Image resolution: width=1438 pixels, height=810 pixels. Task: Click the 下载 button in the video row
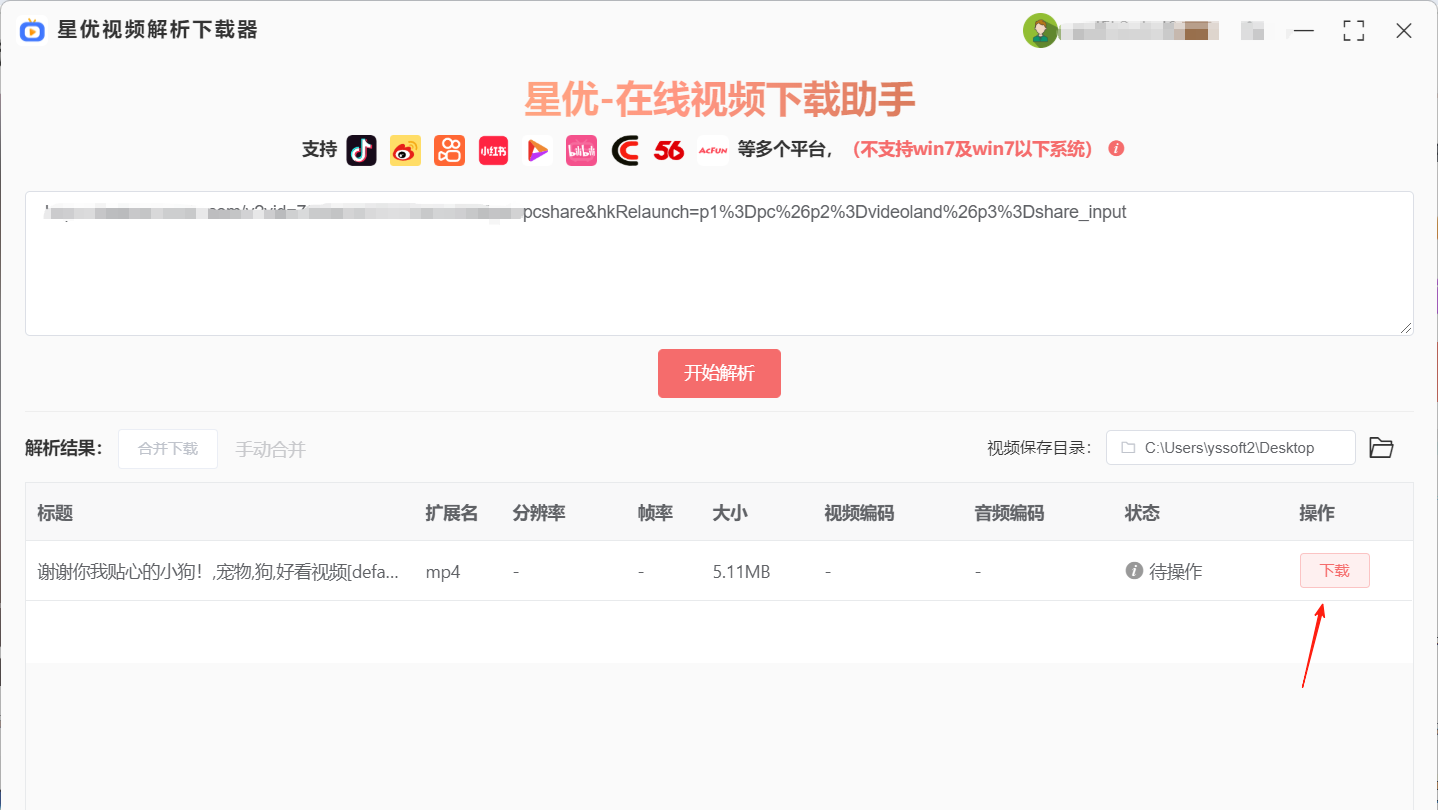(x=1335, y=571)
